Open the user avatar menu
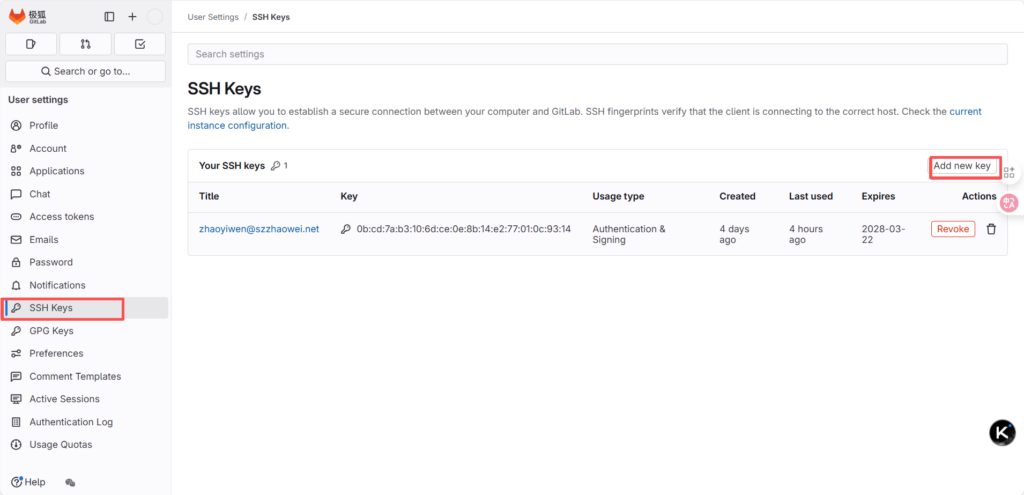Image resolution: width=1024 pixels, height=495 pixels. (155, 17)
